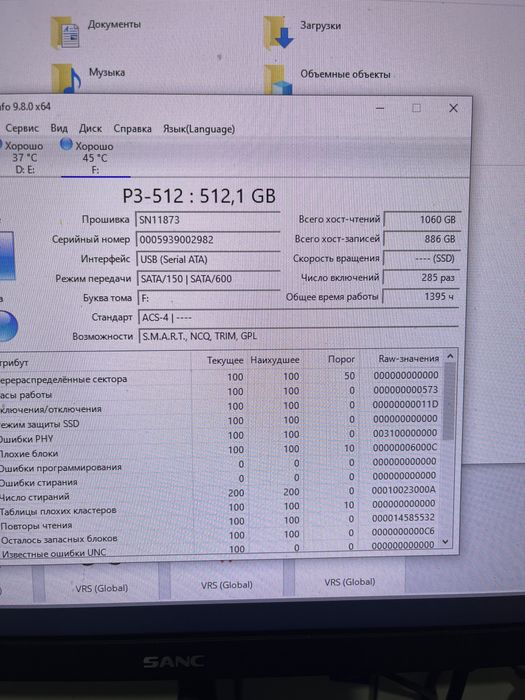525x700 pixels.
Task: Click the Наихудшее column header
Action: click(275, 360)
